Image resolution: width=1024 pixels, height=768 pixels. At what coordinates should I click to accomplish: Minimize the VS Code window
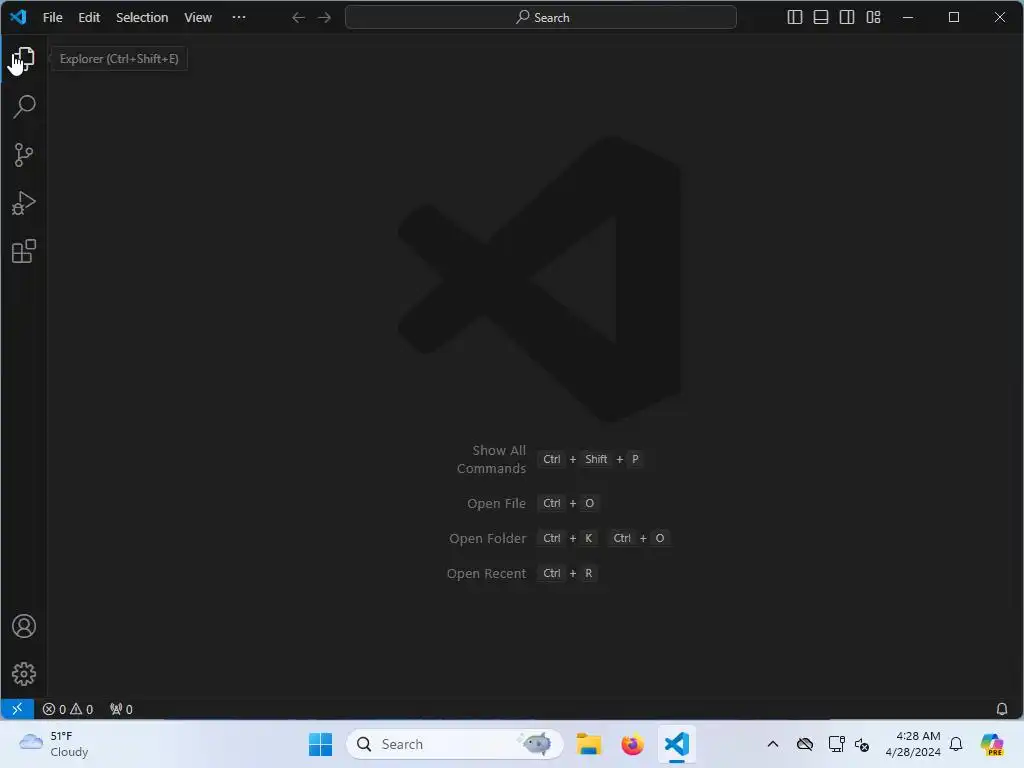[908, 18]
